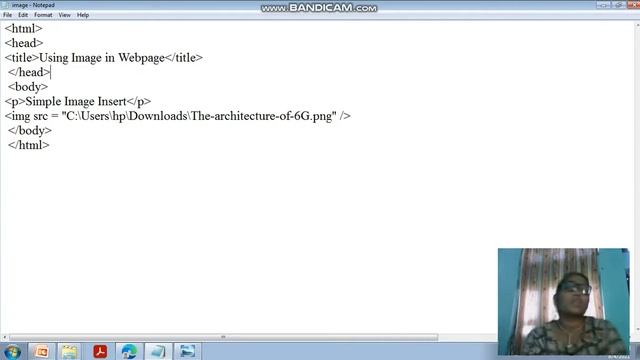The image size is (640, 360).
Task: Open Microsoft Edge from the taskbar
Action: point(129,351)
